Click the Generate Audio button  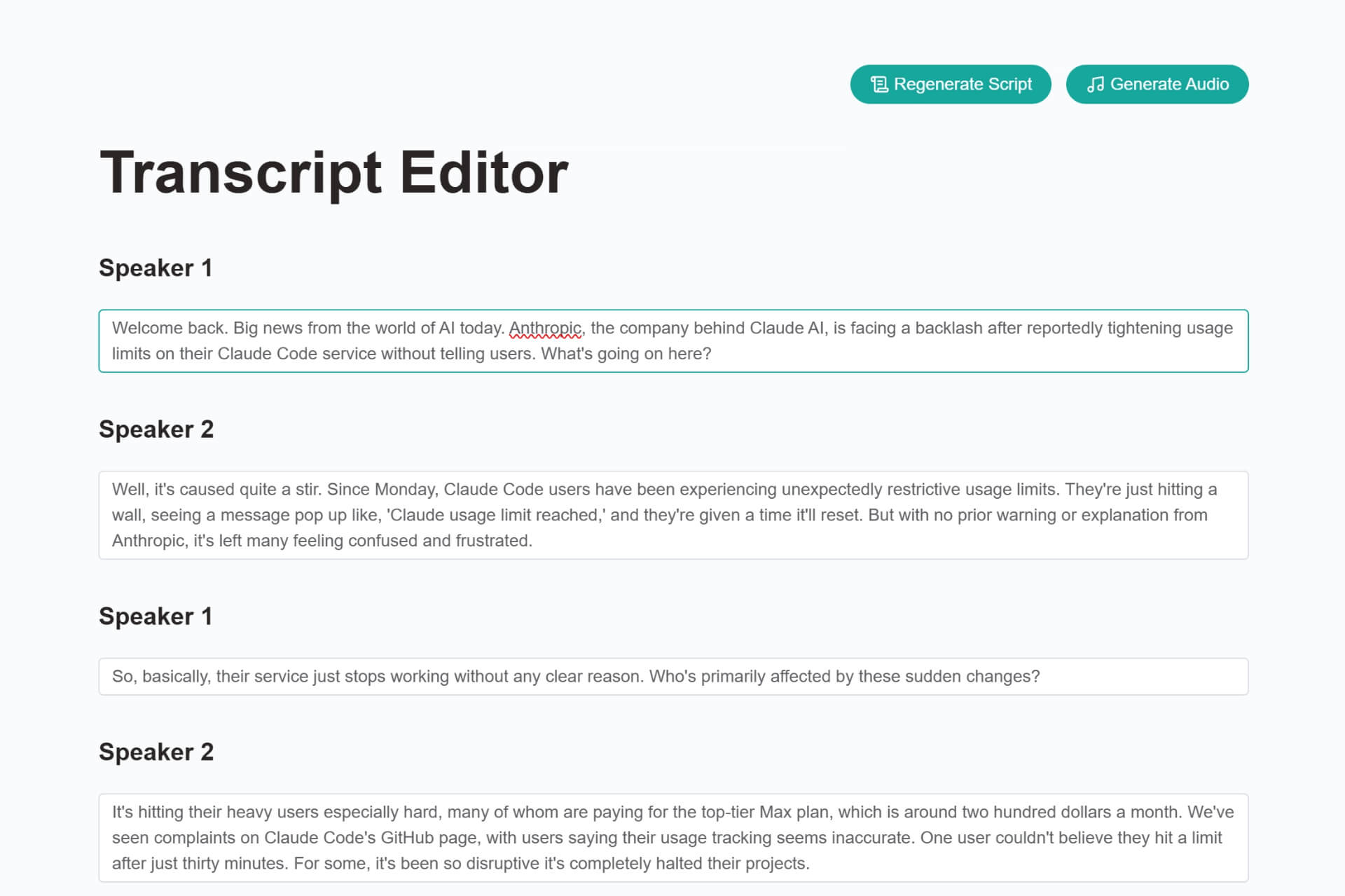click(x=1157, y=84)
